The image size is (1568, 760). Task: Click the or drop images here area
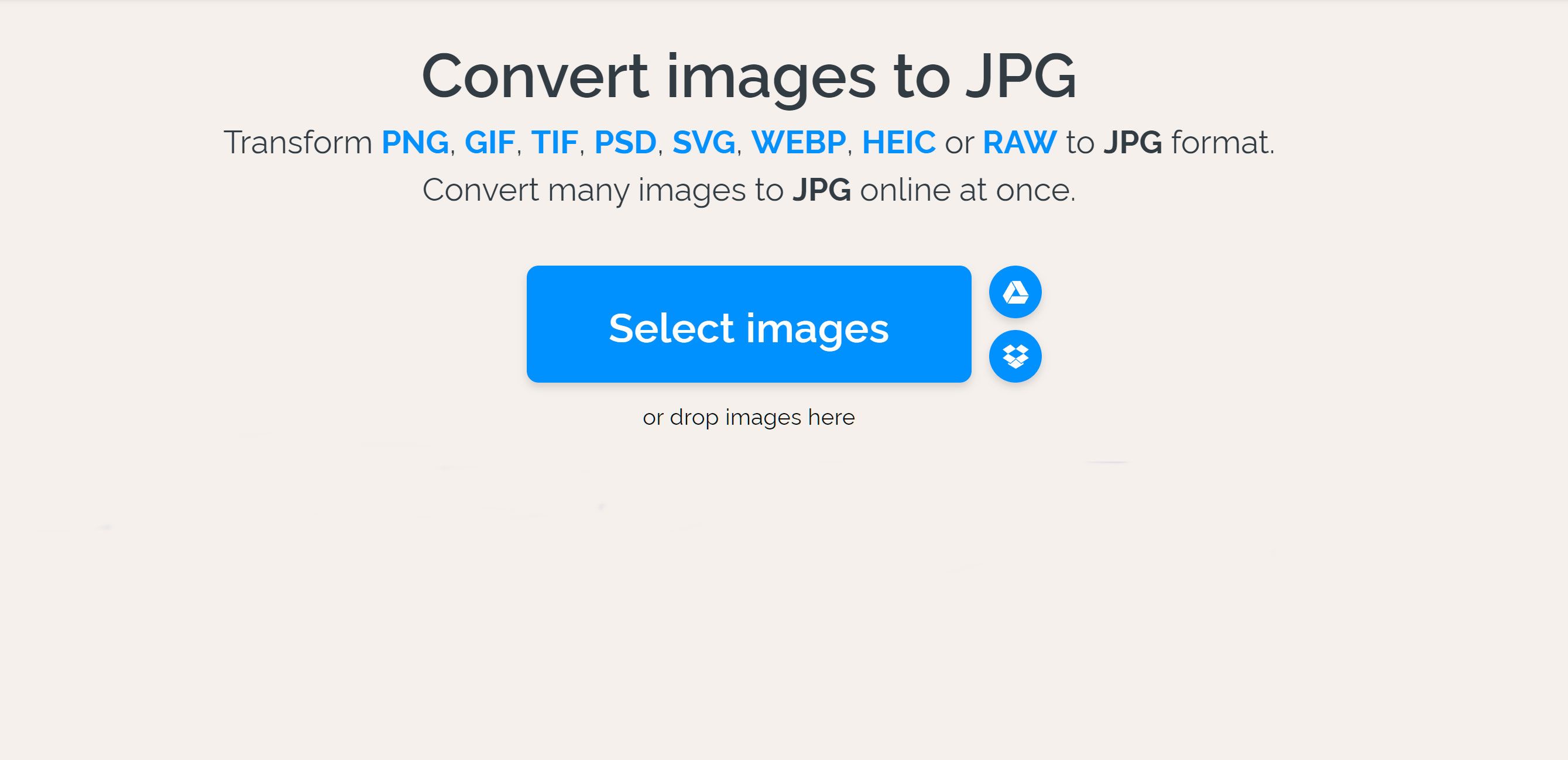(749, 417)
